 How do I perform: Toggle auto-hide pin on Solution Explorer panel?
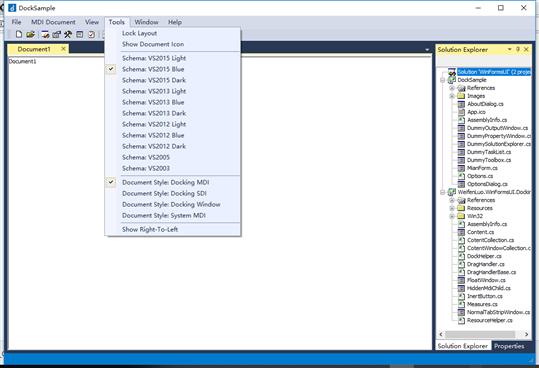(x=518, y=49)
